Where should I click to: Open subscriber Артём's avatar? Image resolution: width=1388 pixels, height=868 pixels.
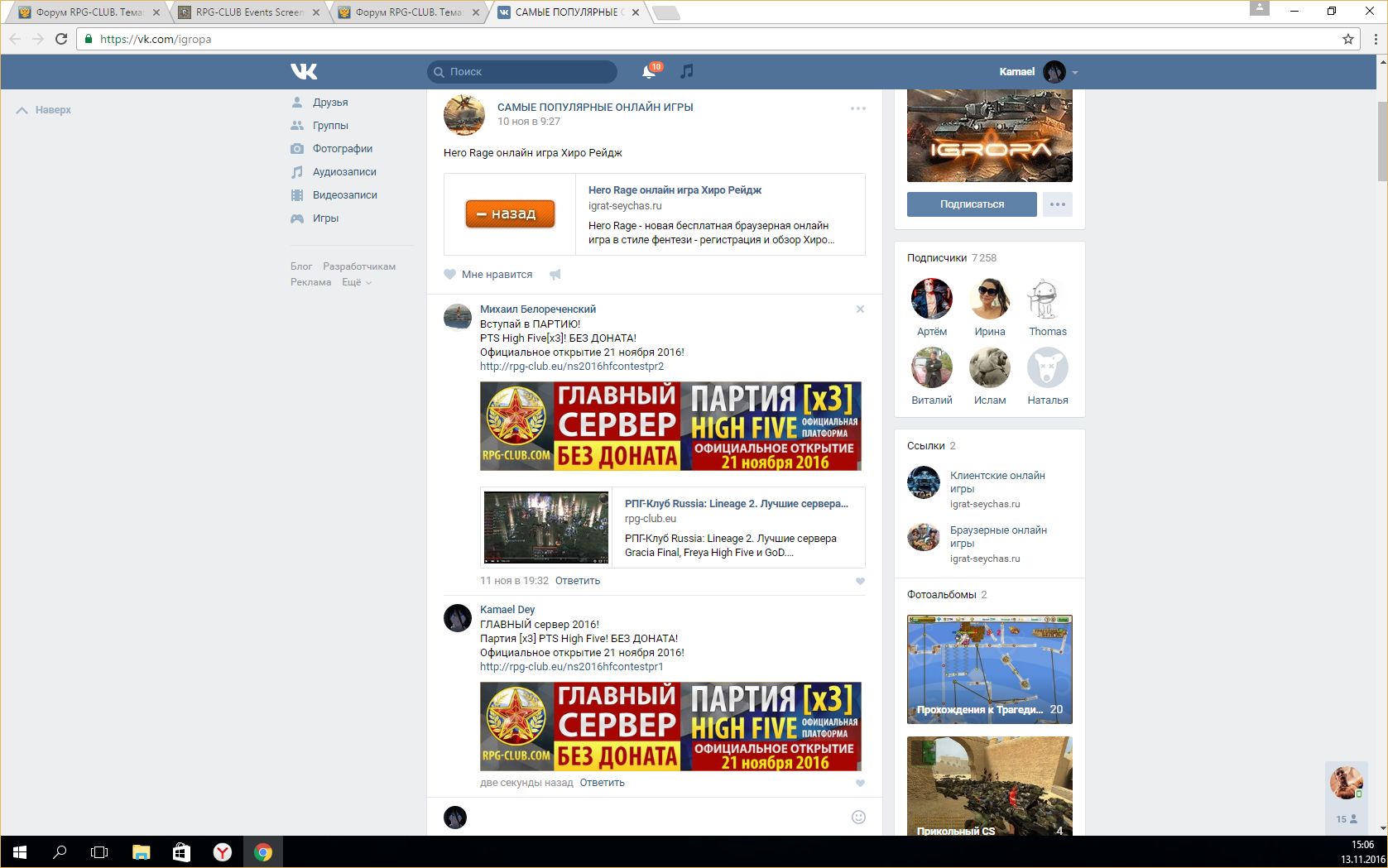[932, 299]
